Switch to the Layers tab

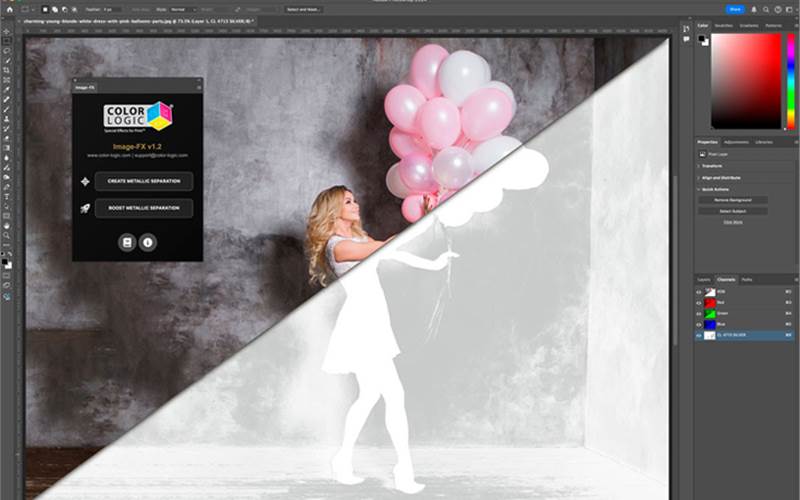click(704, 280)
